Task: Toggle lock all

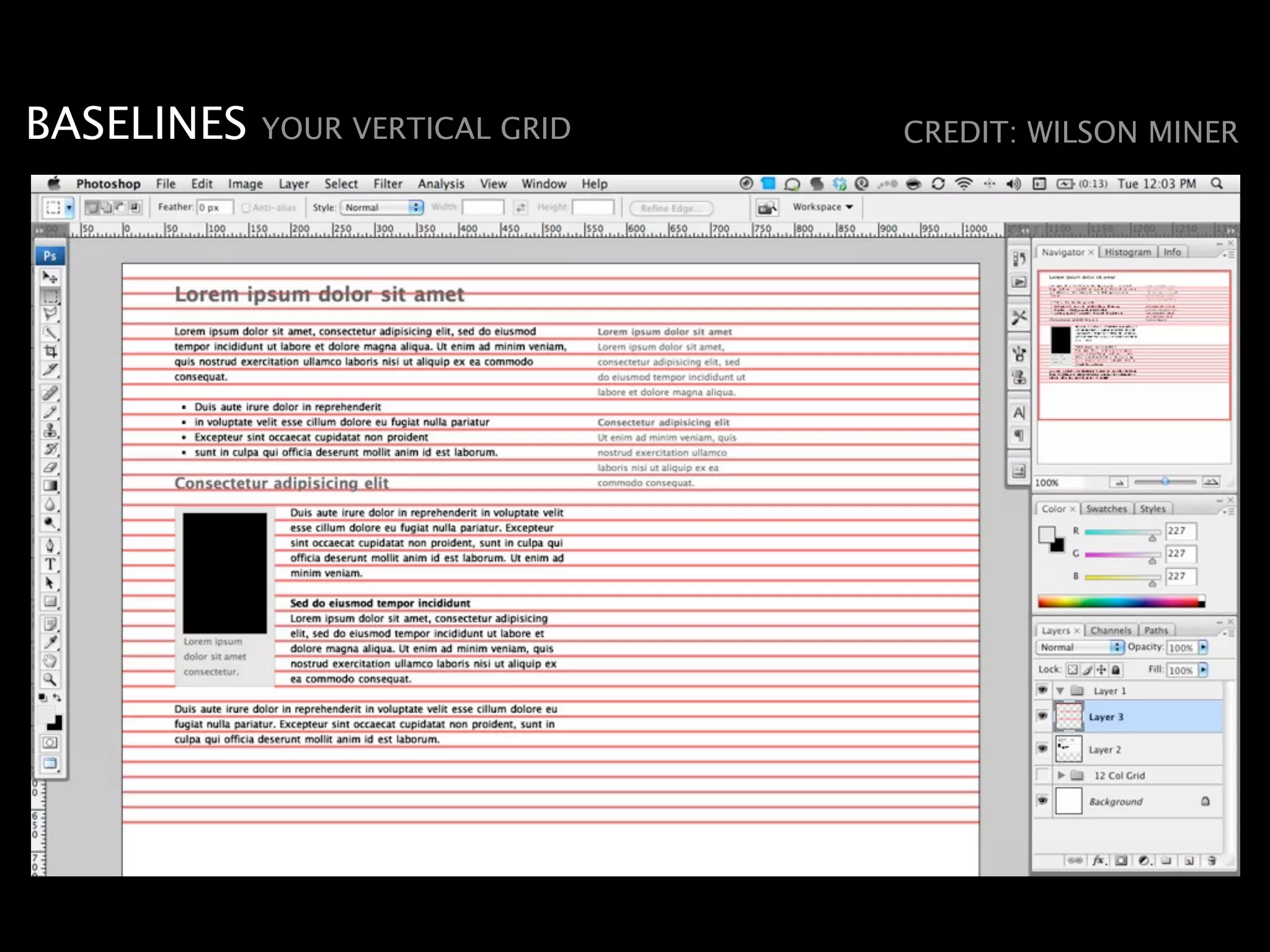Action: [1116, 669]
